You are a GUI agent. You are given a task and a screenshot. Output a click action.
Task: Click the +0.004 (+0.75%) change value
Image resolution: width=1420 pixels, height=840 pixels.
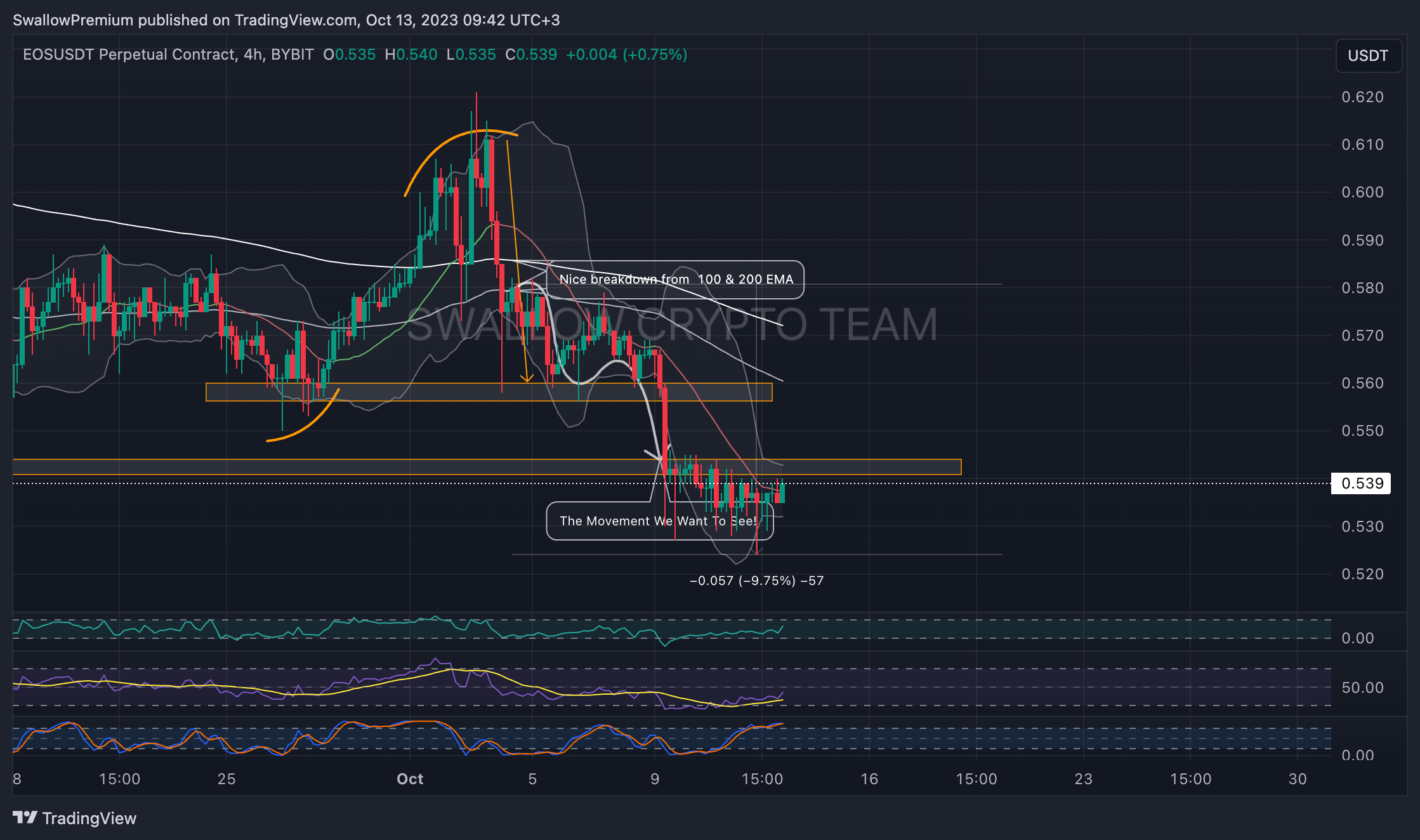(627, 55)
